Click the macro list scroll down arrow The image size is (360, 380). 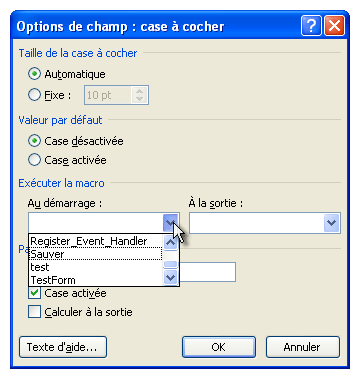pos(171,277)
